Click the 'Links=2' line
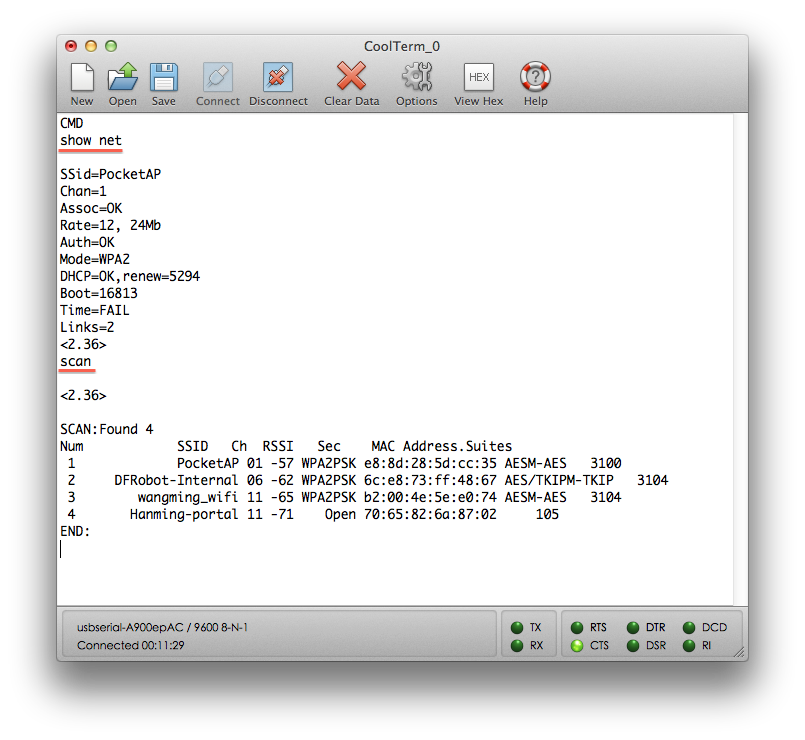 click(87, 327)
